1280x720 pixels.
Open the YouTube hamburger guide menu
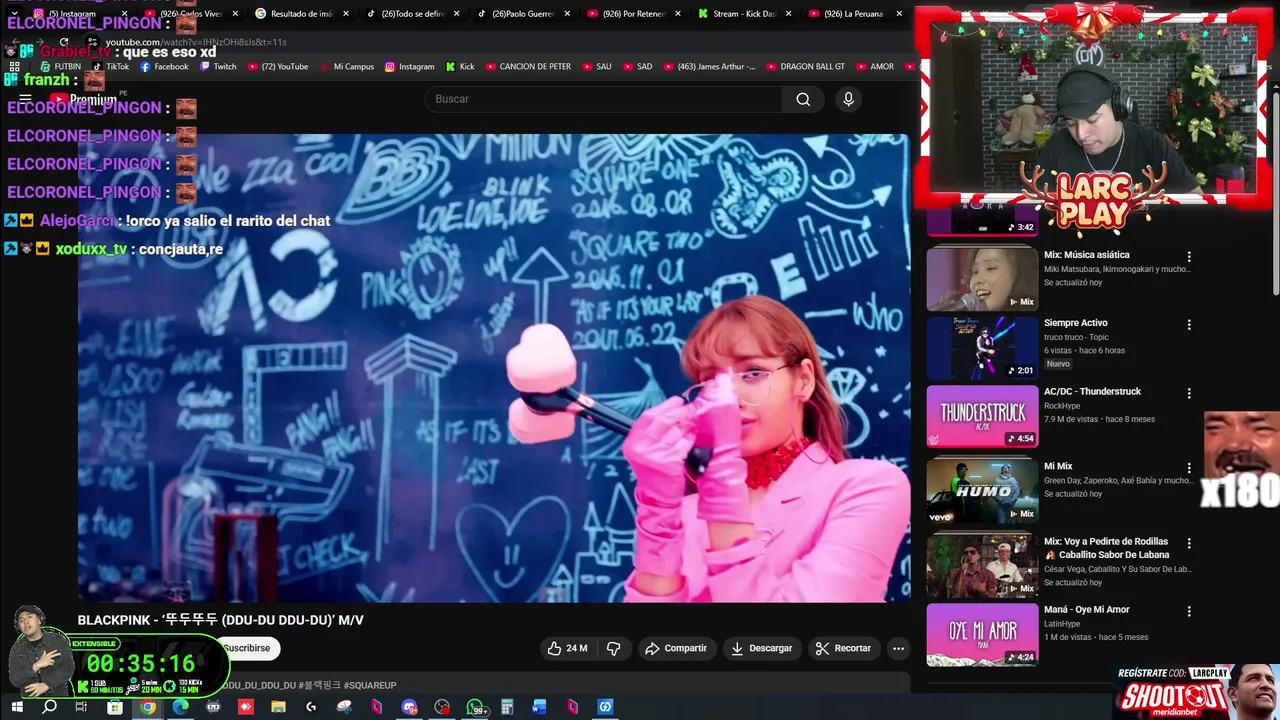click(26, 99)
